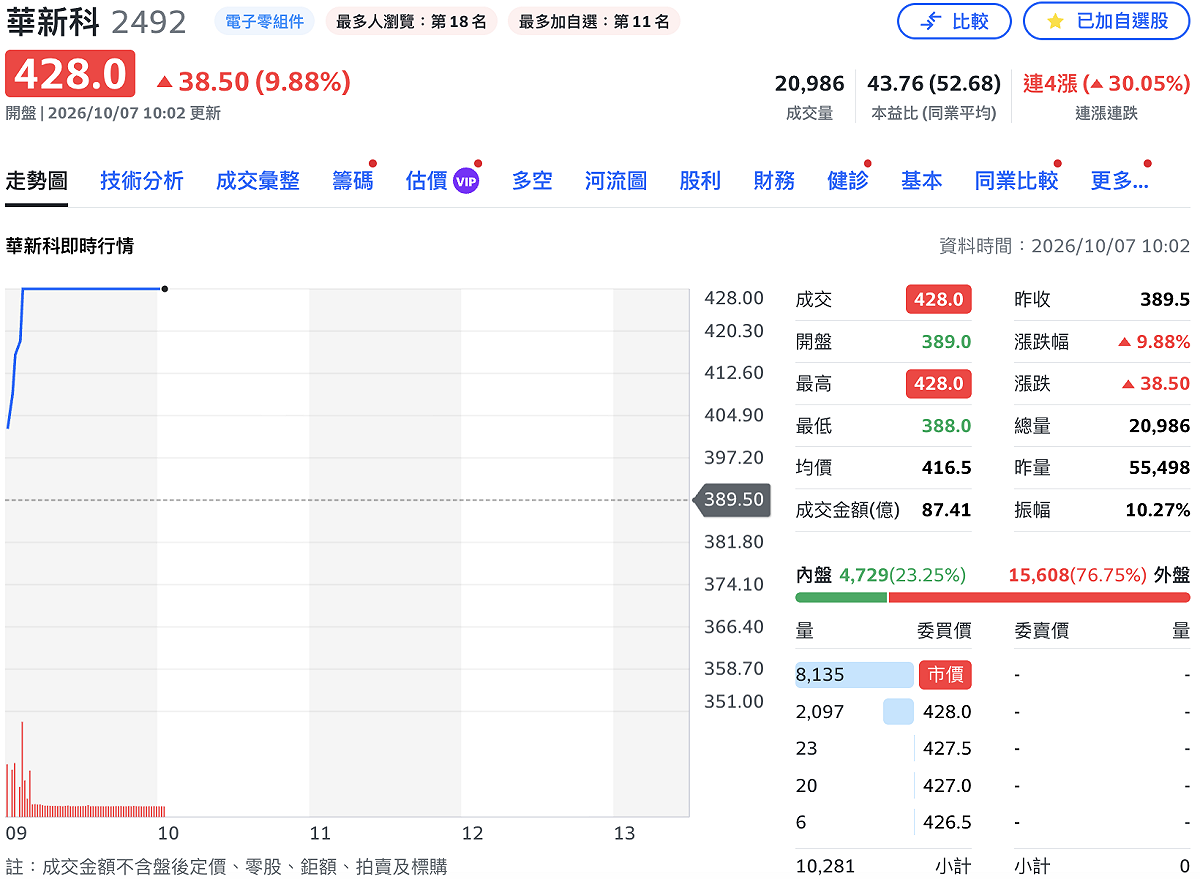Screen dimensions: 1200x879
Task: Click the 開盤 389.0 value
Action: 946,342
